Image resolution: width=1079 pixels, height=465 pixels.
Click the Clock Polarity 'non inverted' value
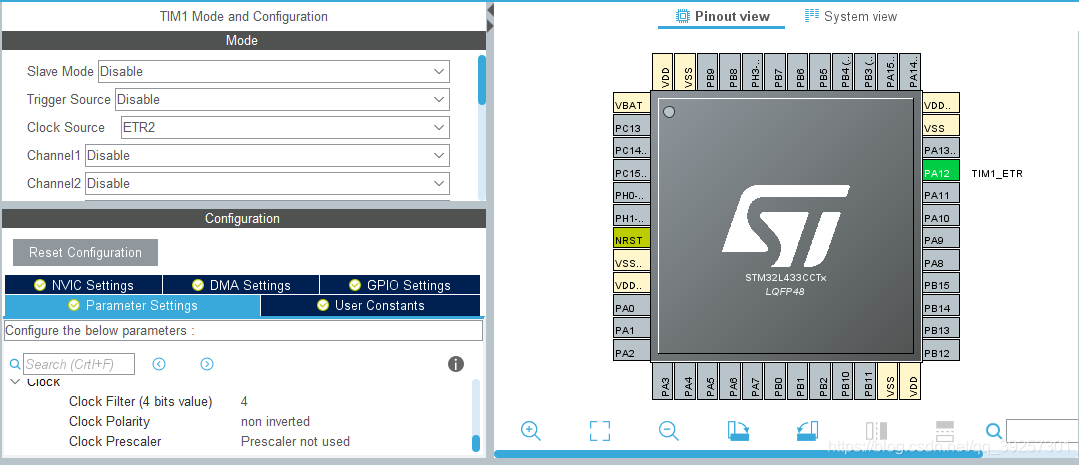275,421
